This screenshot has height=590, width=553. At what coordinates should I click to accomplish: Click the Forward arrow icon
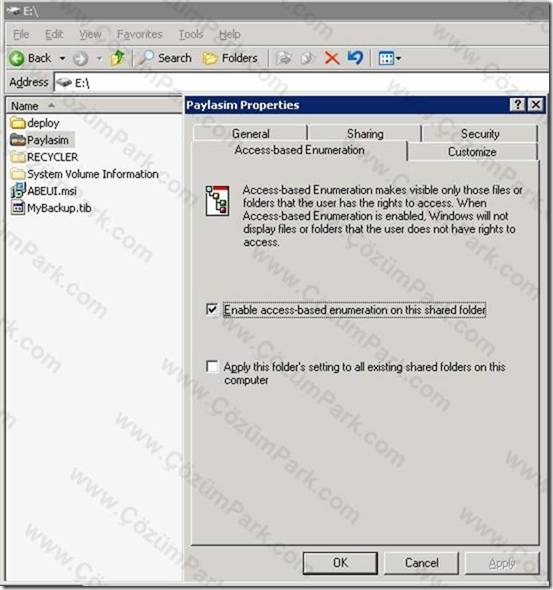80,59
